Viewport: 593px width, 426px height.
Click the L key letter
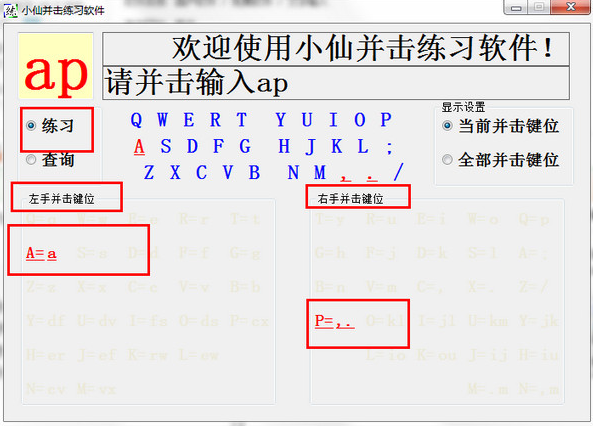pos(363,146)
